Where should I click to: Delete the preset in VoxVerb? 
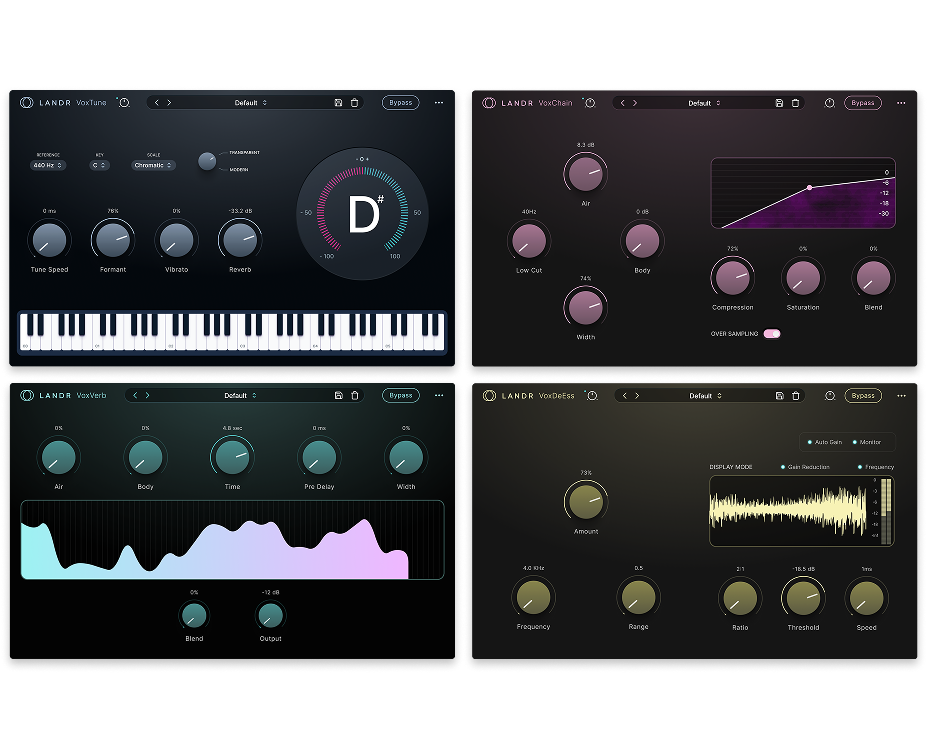coord(355,395)
